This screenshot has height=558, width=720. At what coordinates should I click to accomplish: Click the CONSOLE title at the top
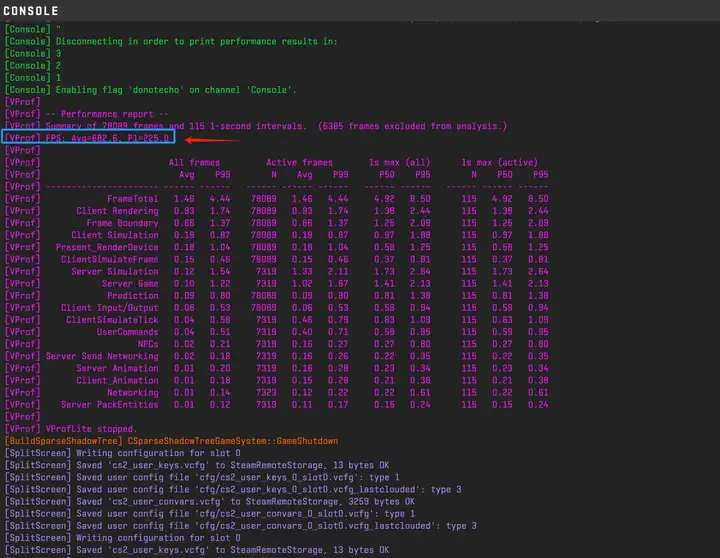click(31, 11)
